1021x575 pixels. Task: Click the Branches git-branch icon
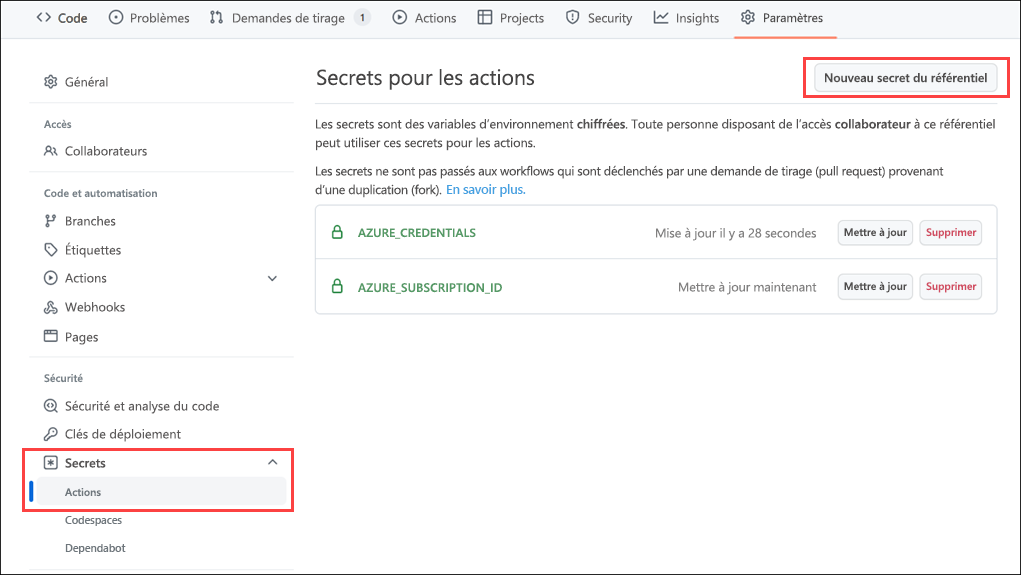tap(51, 221)
